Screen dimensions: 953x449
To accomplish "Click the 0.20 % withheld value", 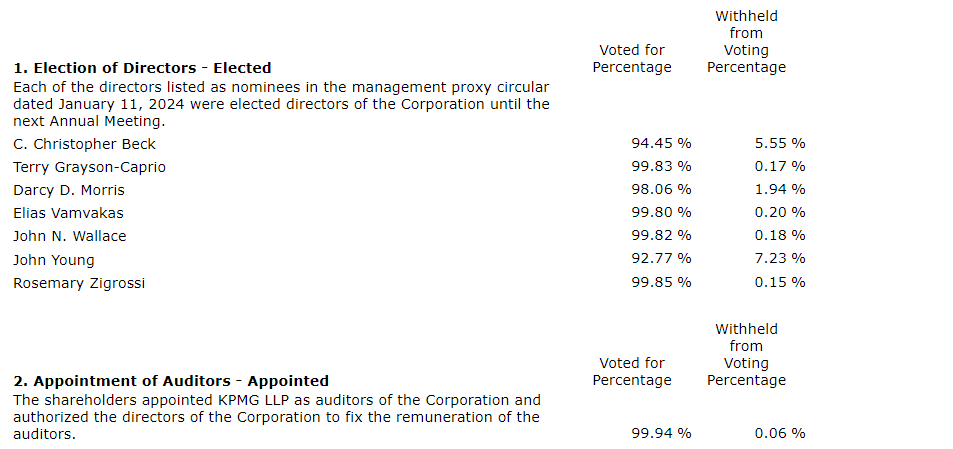I will pos(780,213).
